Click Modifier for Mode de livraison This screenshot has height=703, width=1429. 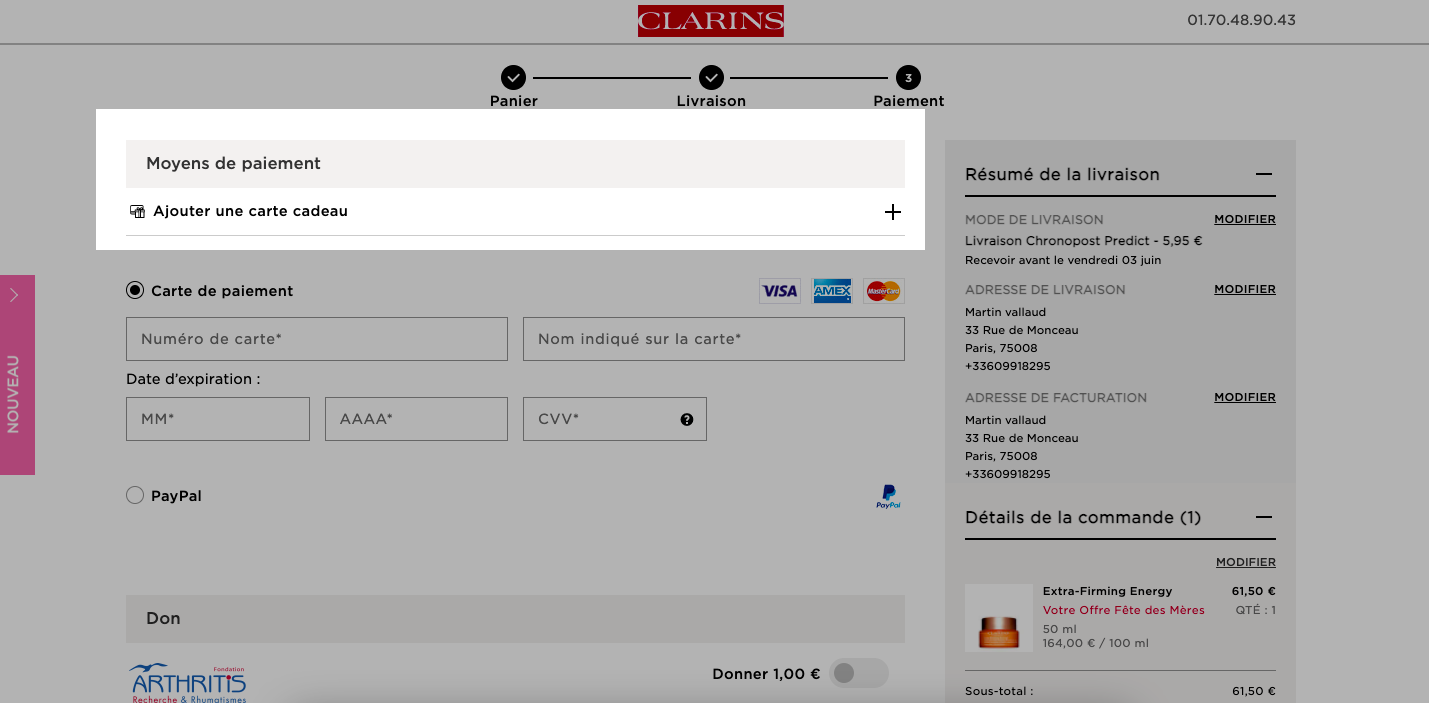(1245, 219)
